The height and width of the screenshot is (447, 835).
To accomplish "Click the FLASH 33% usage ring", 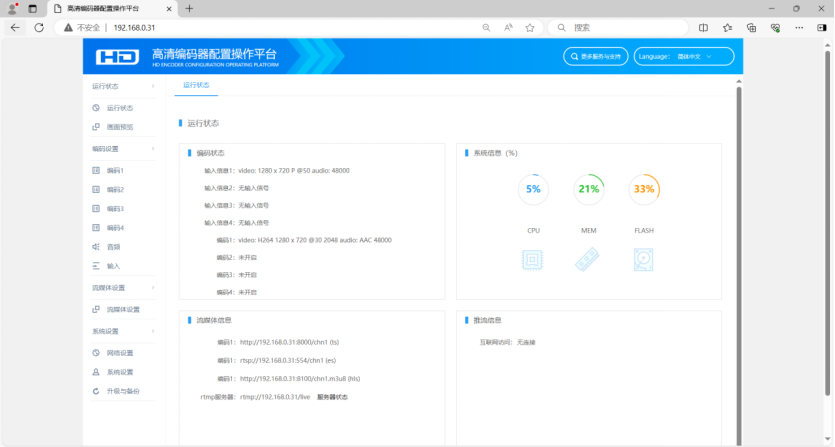I will pos(644,189).
